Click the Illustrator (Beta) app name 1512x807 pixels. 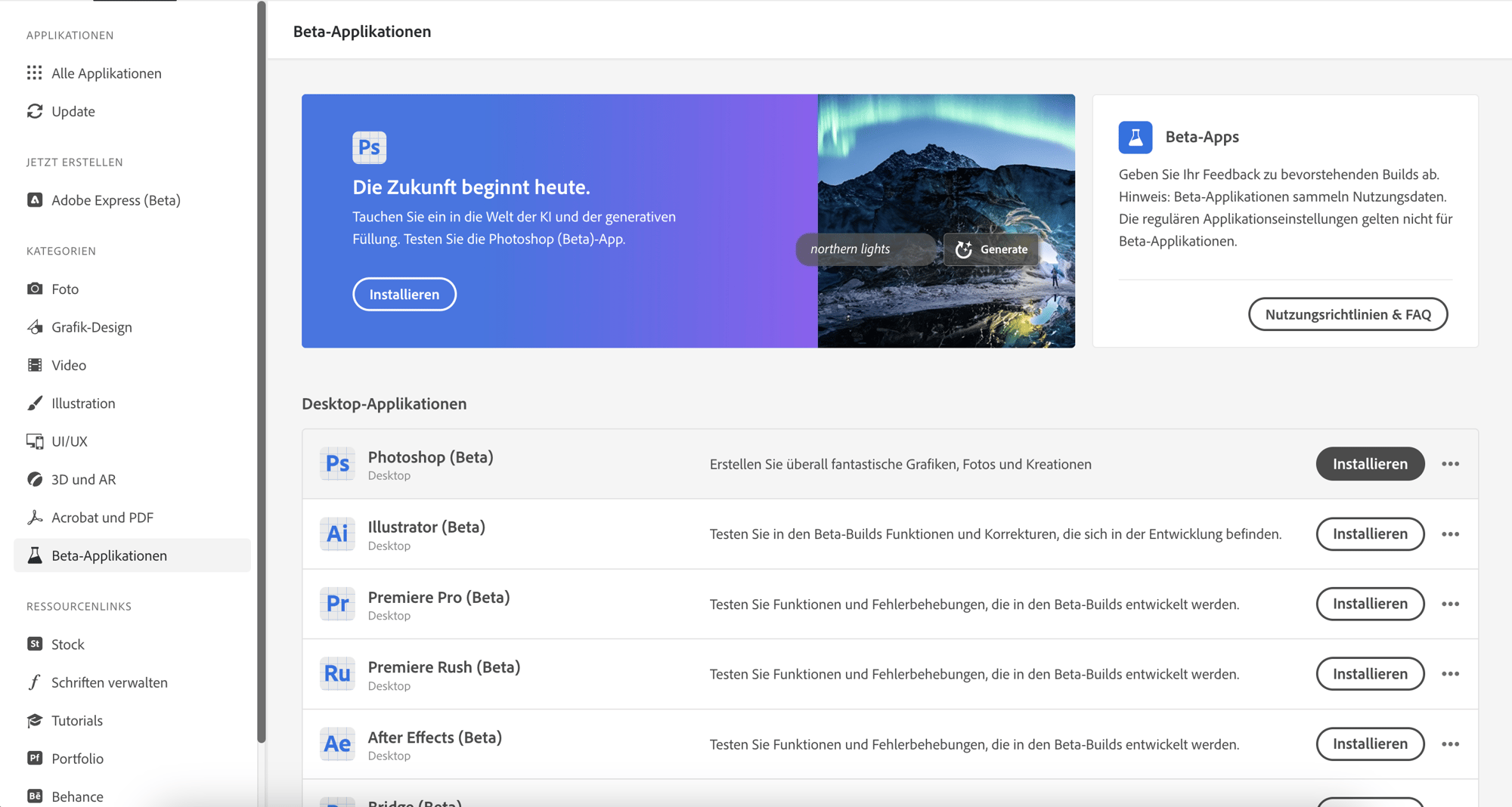click(x=426, y=527)
